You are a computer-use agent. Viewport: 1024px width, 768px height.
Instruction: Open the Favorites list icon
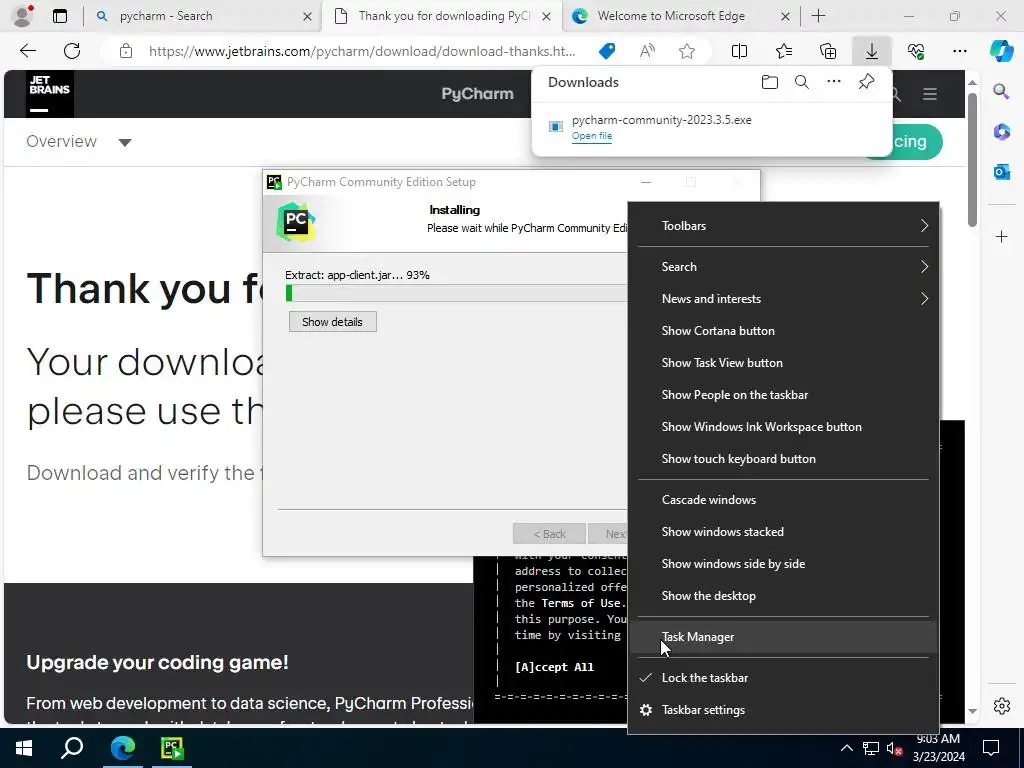[784, 51]
